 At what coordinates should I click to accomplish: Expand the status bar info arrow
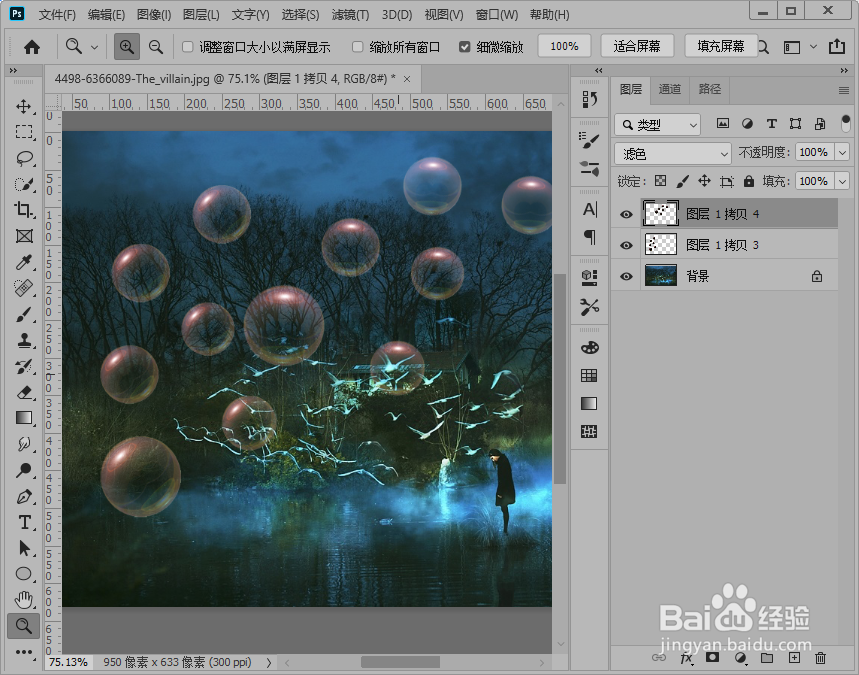(268, 663)
